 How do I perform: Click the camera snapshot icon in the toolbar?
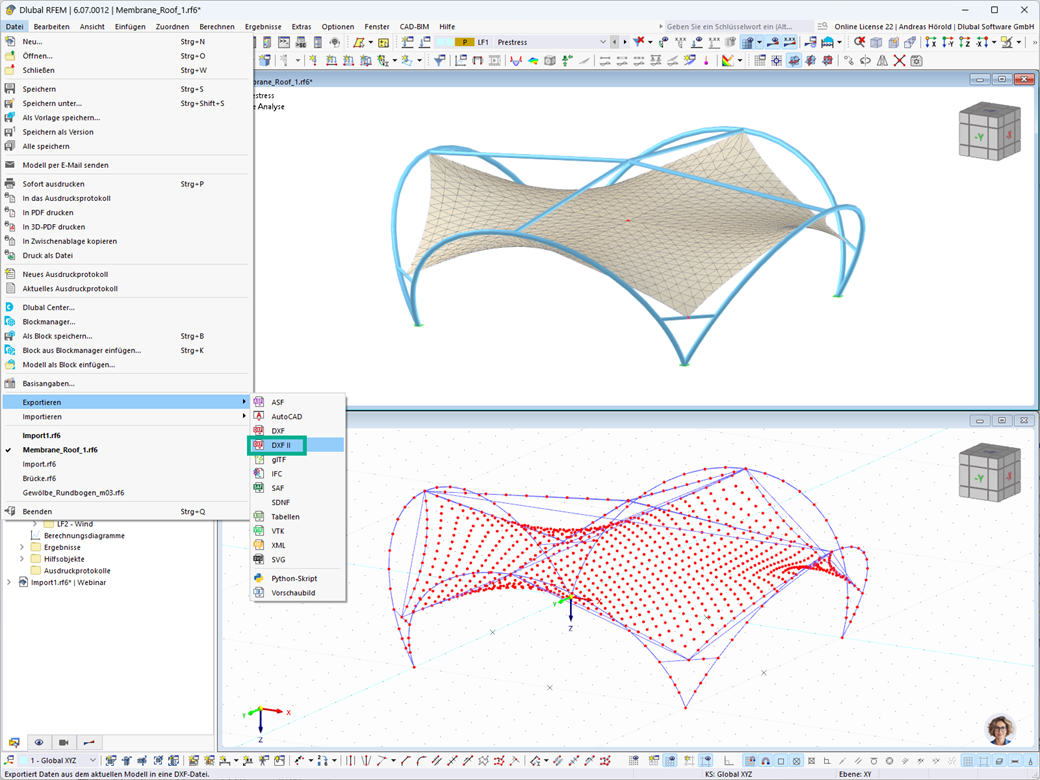coord(916,60)
